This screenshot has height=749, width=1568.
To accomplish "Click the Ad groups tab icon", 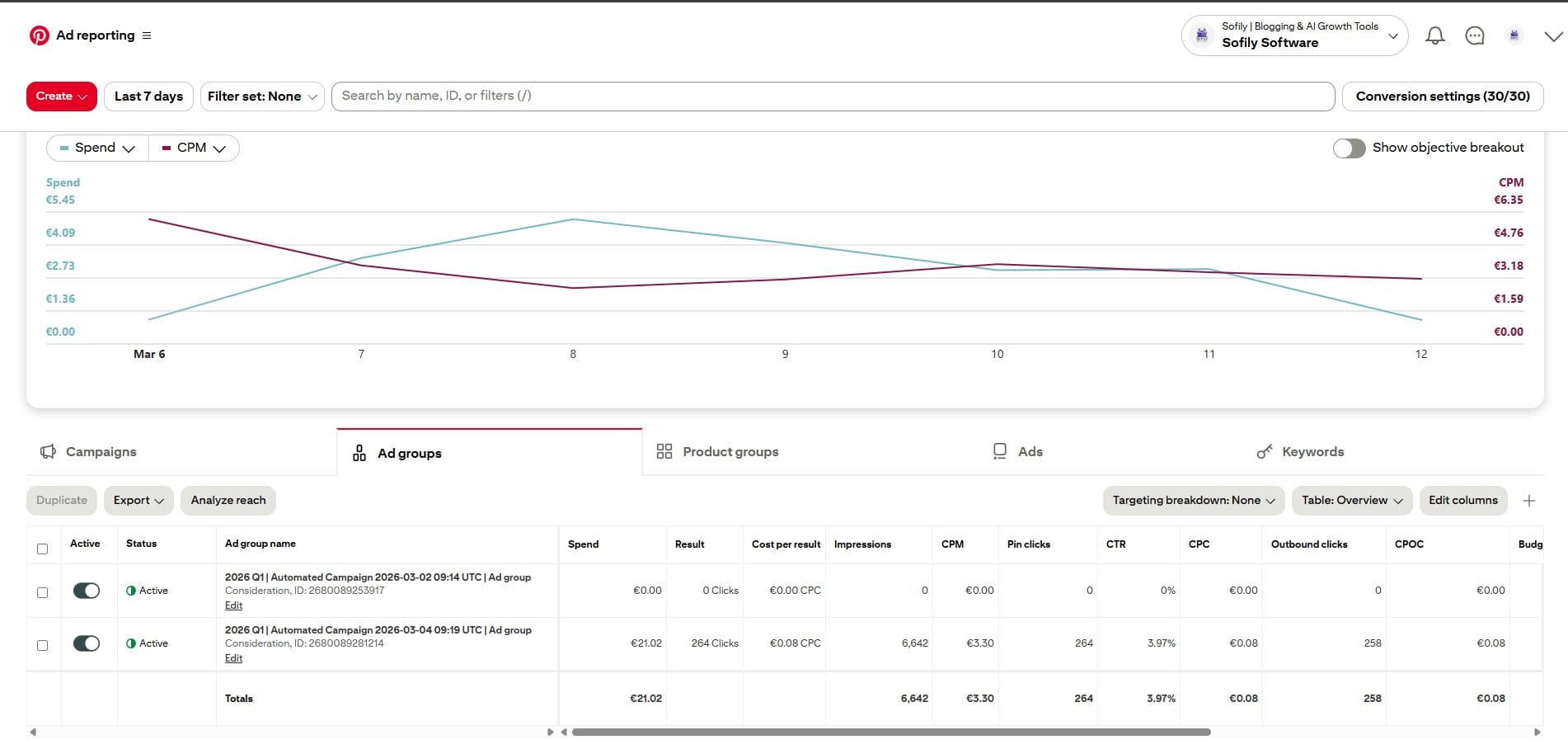I will tap(358, 452).
